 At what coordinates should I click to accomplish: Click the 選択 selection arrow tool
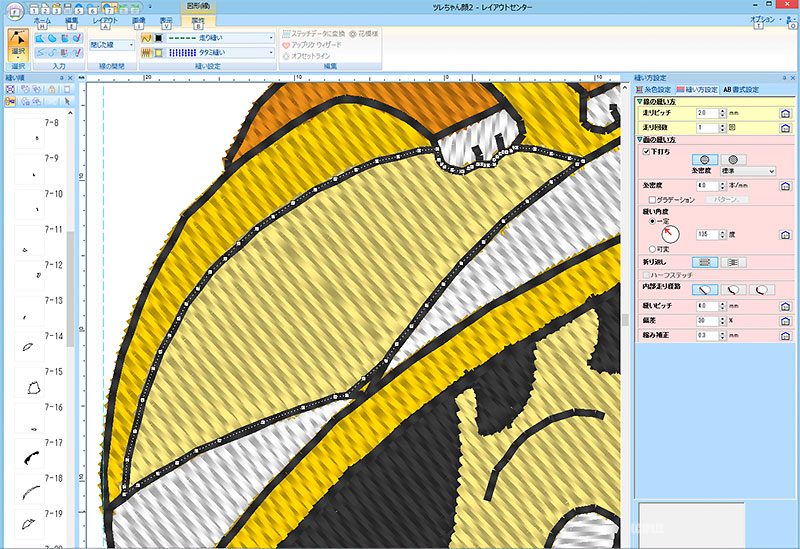pyautogui.click(x=18, y=42)
